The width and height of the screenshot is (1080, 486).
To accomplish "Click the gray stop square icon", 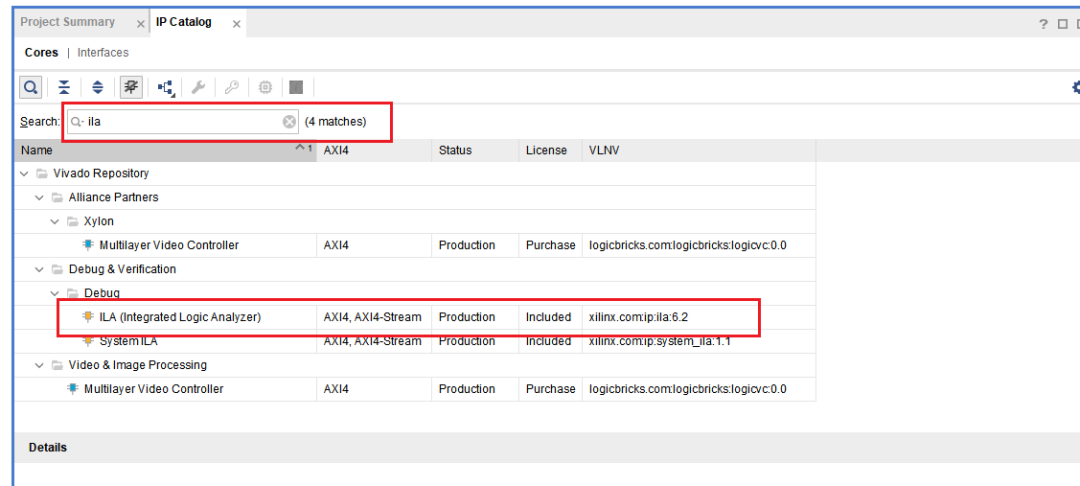I will coord(296,87).
